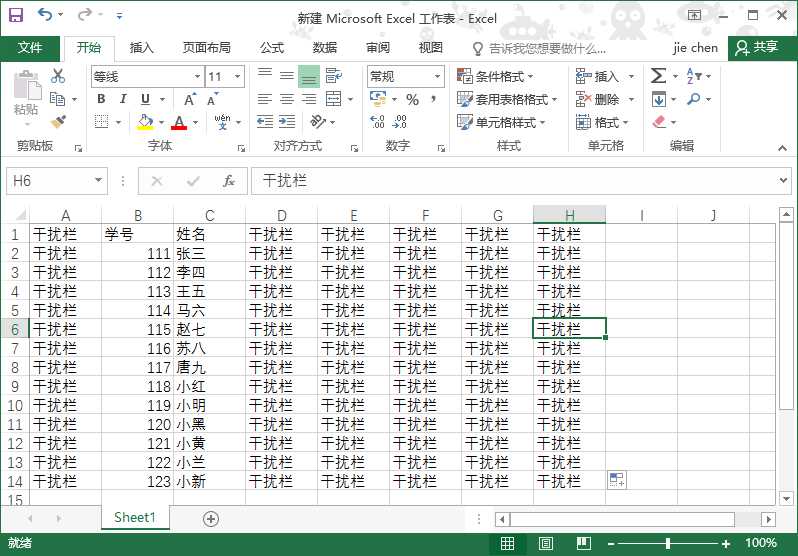Toggle Bold formatting
Screen dimensions: 798x556
pos(101,99)
